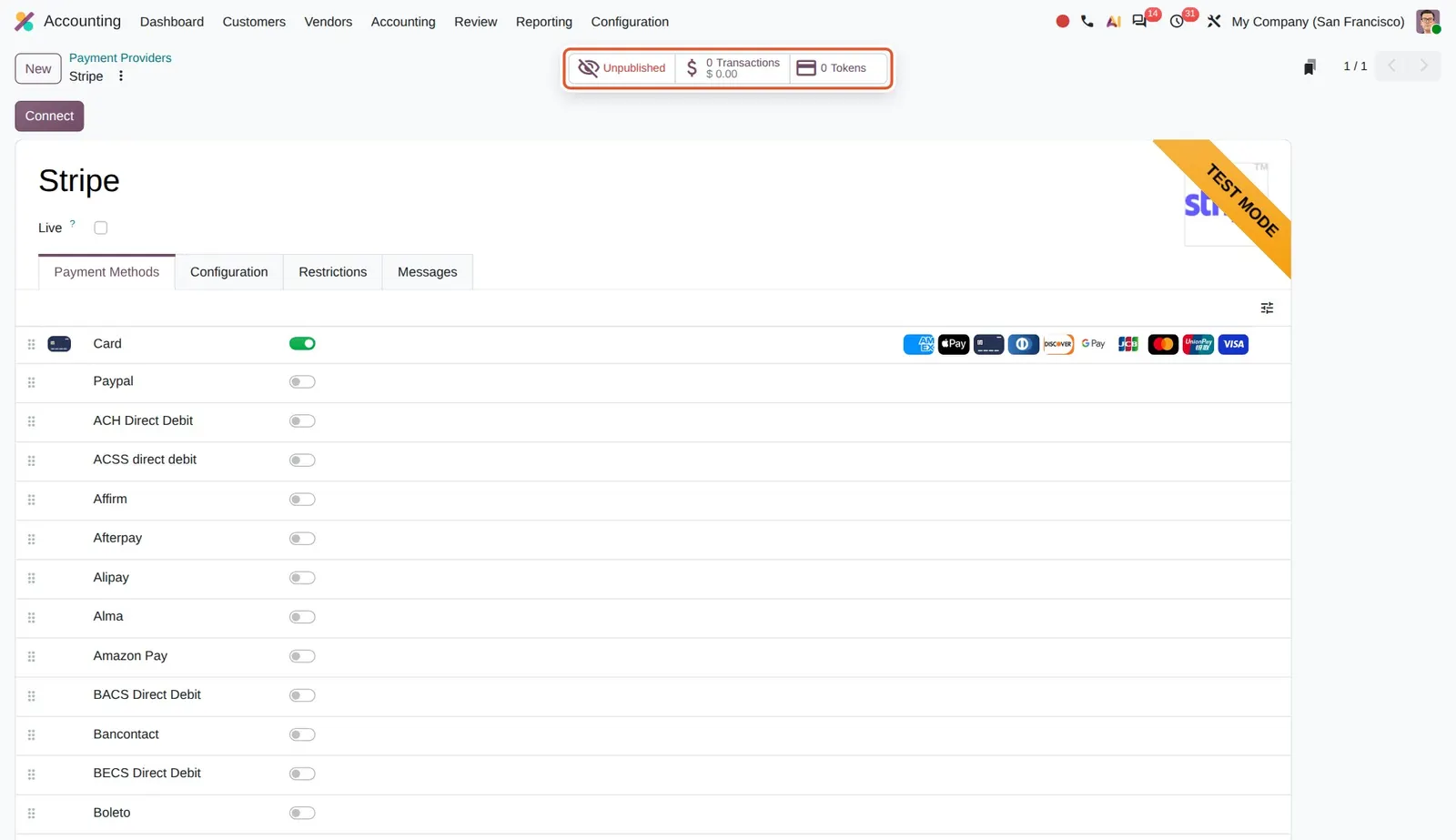Click the Live field help question mark
This screenshot has height=840, width=1456.
click(x=73, y=223)
